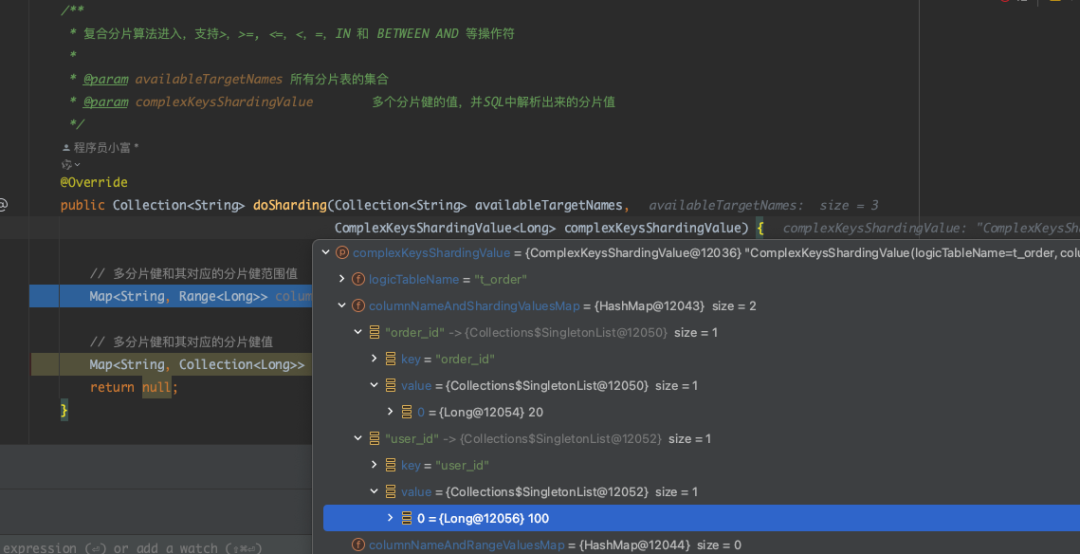Screen dimensions: 1080x554
Task: Open the inlay hints dropdown above @Override
Action: click(70, 165)
